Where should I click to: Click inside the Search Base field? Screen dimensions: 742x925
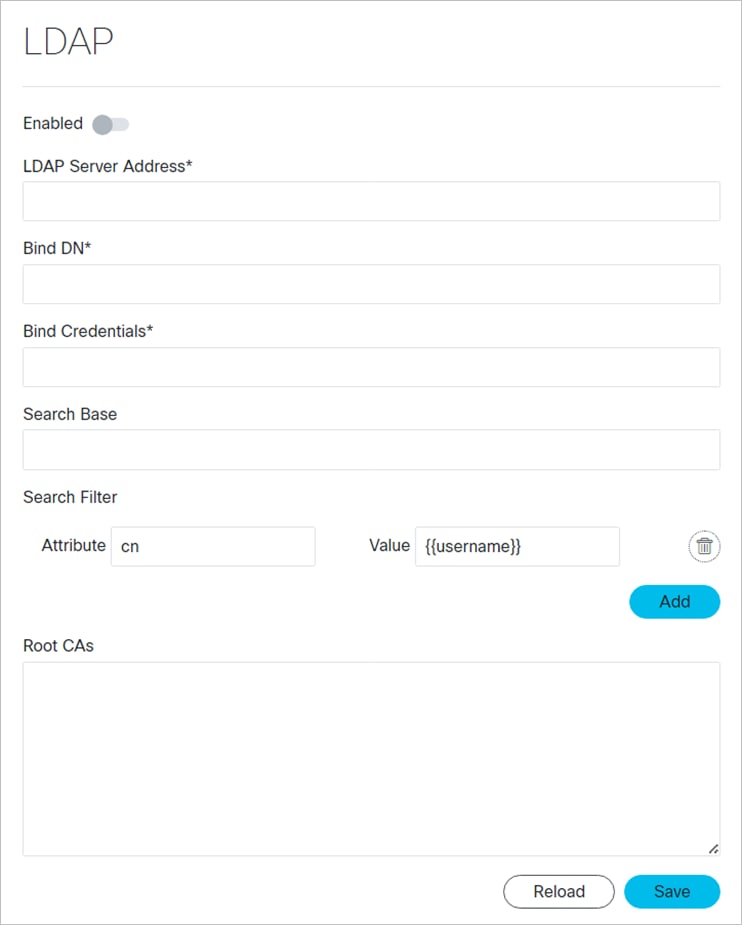pos(371,449)
